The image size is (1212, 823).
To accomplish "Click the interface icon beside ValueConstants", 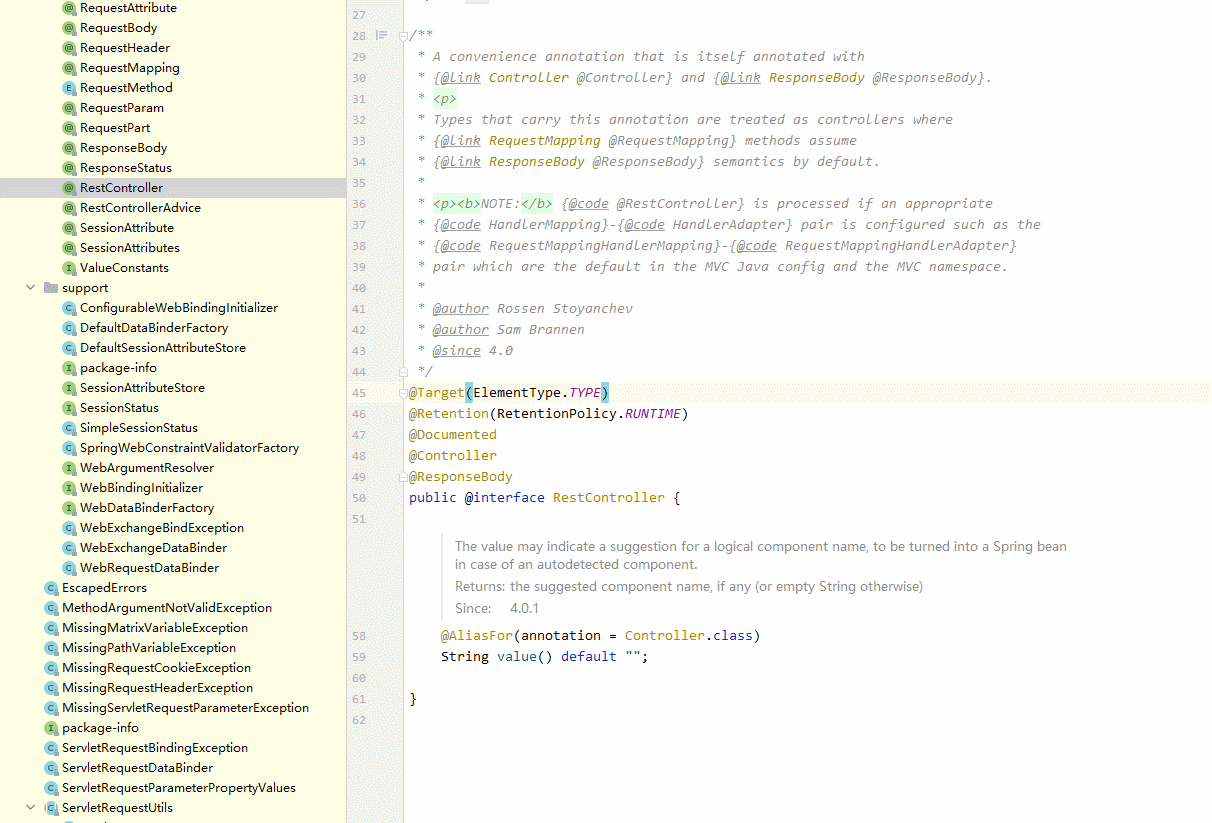I will 69,268.
